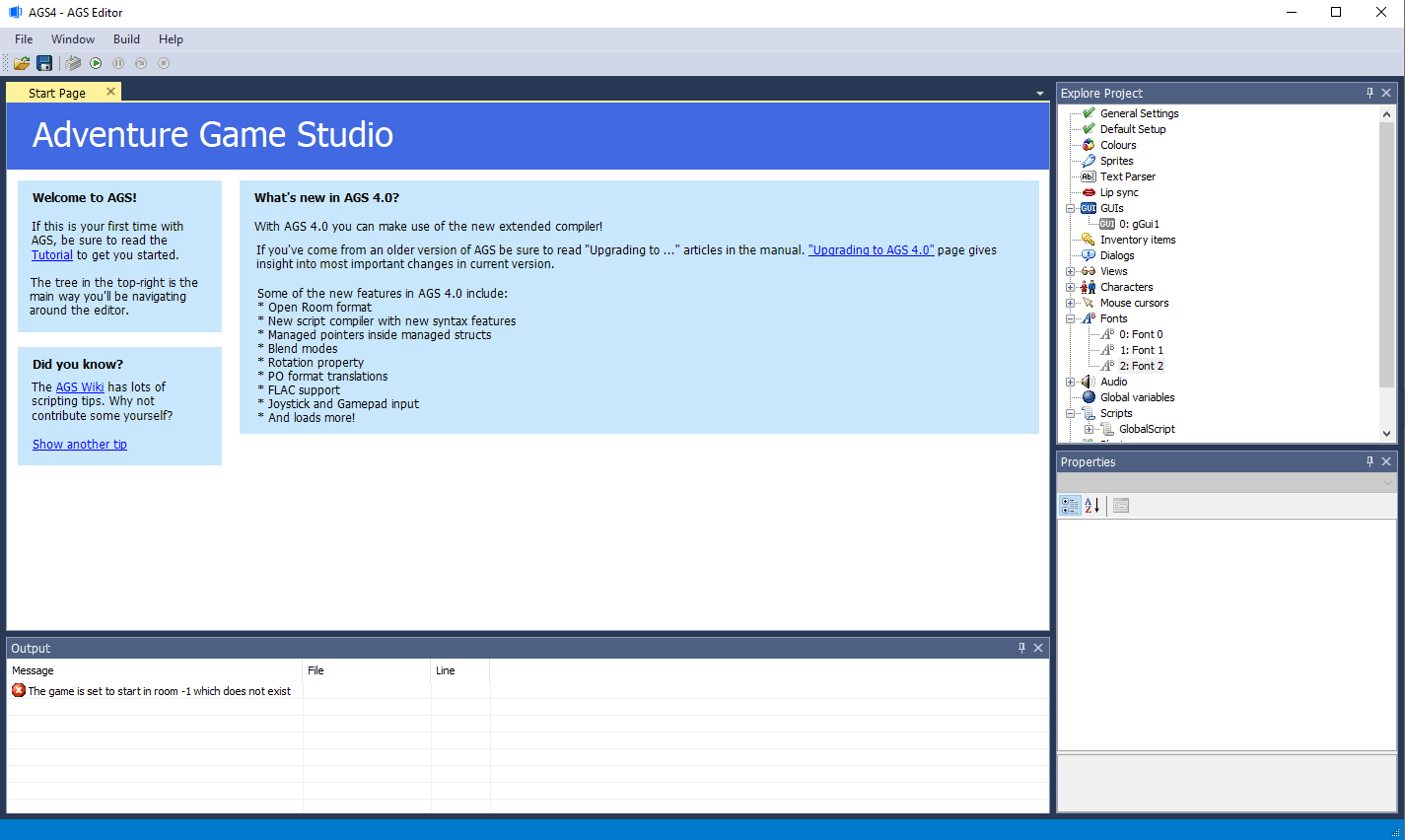
Task: Click the Stop toolbar button
Action: (x=164, y=63)
